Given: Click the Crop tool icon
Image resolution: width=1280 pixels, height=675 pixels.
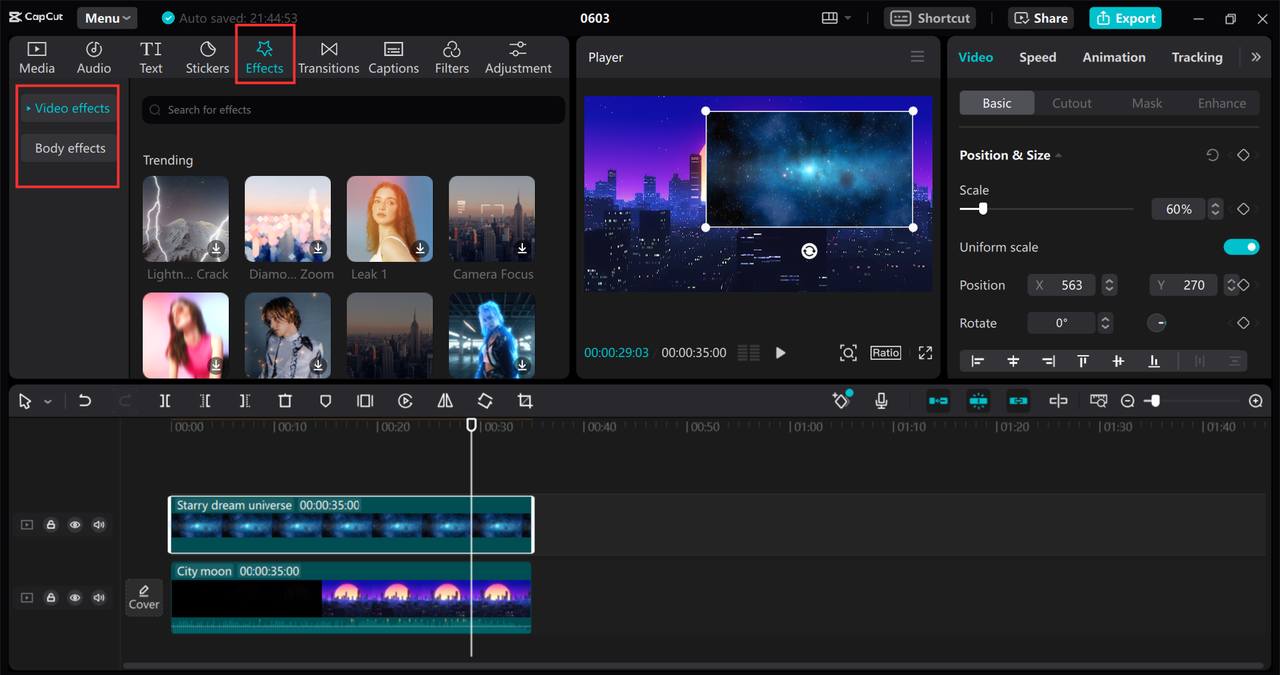Looking at the screenshot, I should (525, 401).
